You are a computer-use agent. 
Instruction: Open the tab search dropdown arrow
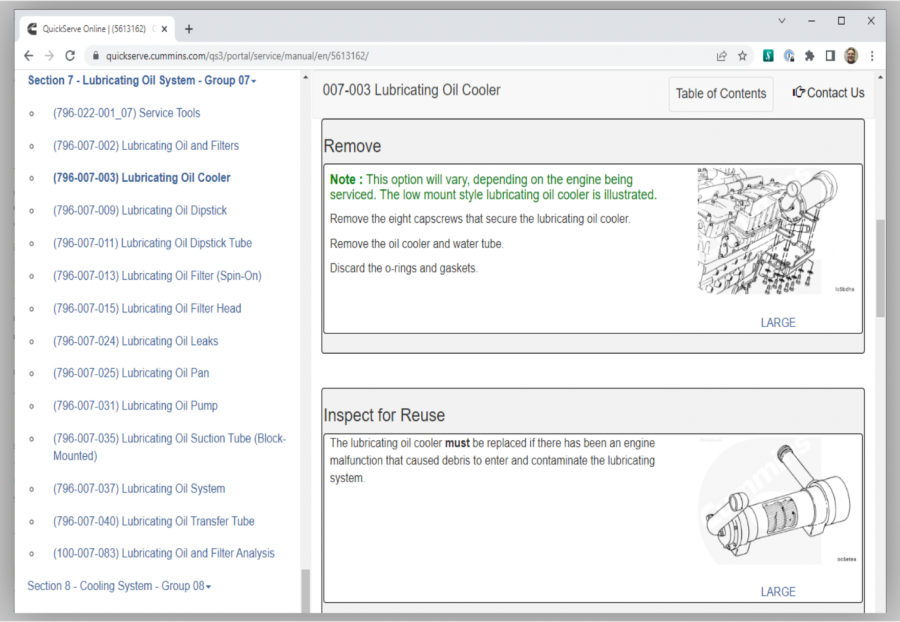pos(781,21)
